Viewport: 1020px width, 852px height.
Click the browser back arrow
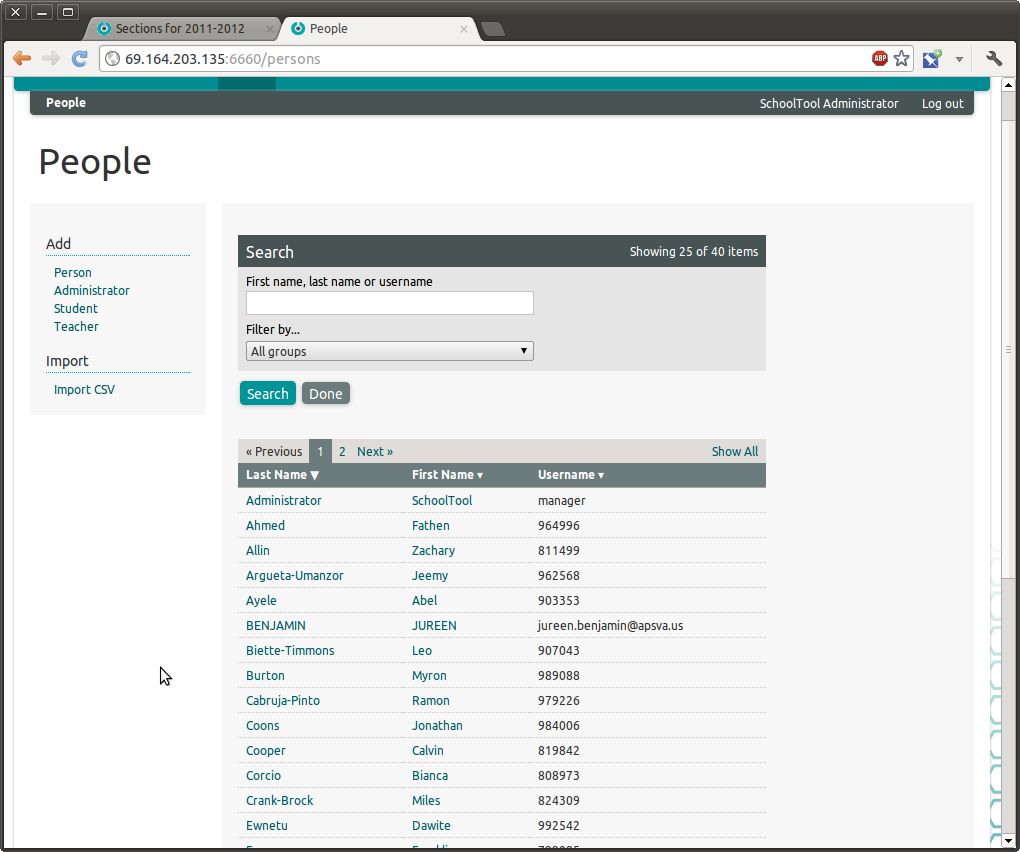coord(22,59)
